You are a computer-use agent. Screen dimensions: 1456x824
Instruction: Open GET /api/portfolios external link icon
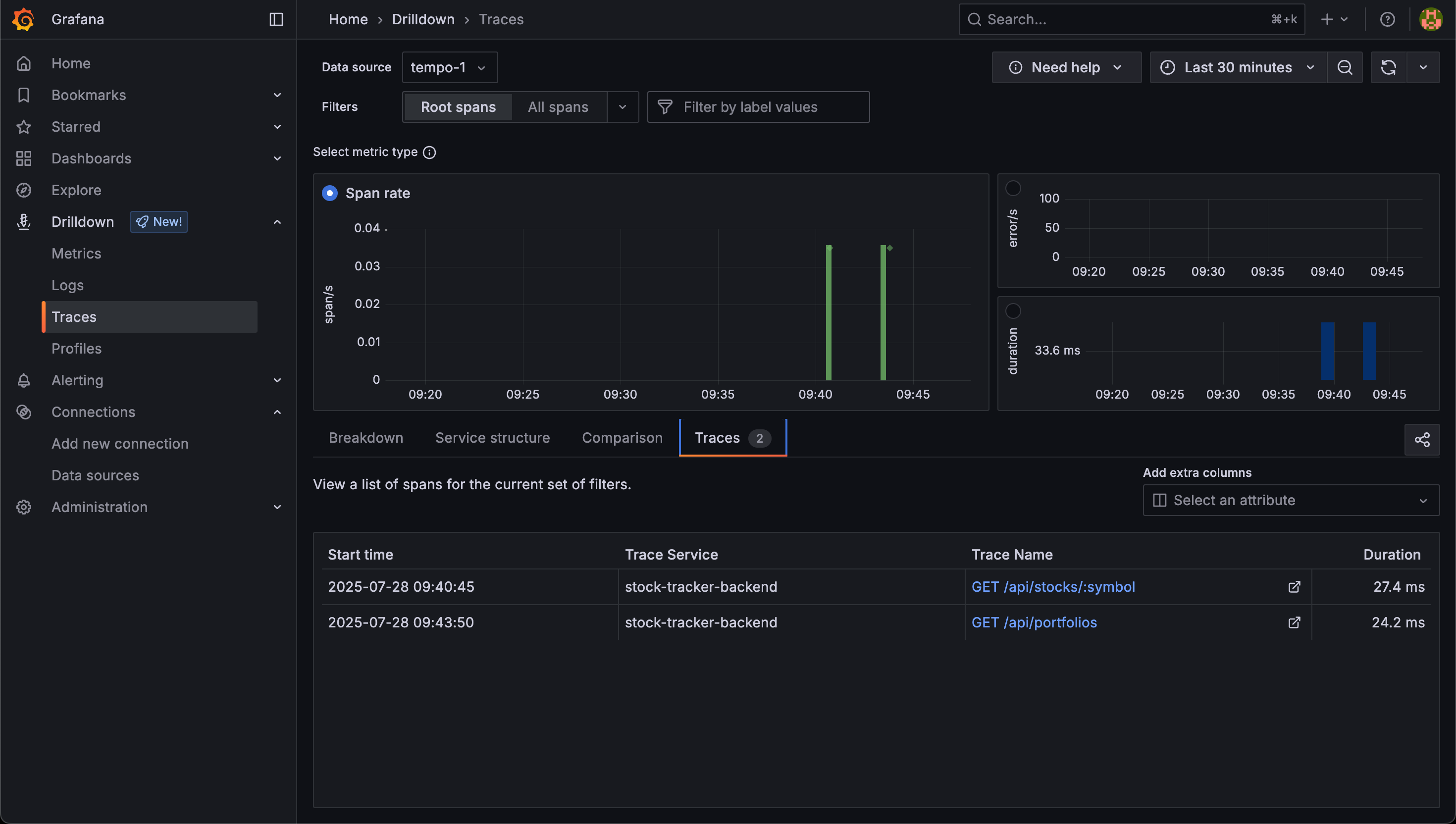click(x=1294, y=622)
